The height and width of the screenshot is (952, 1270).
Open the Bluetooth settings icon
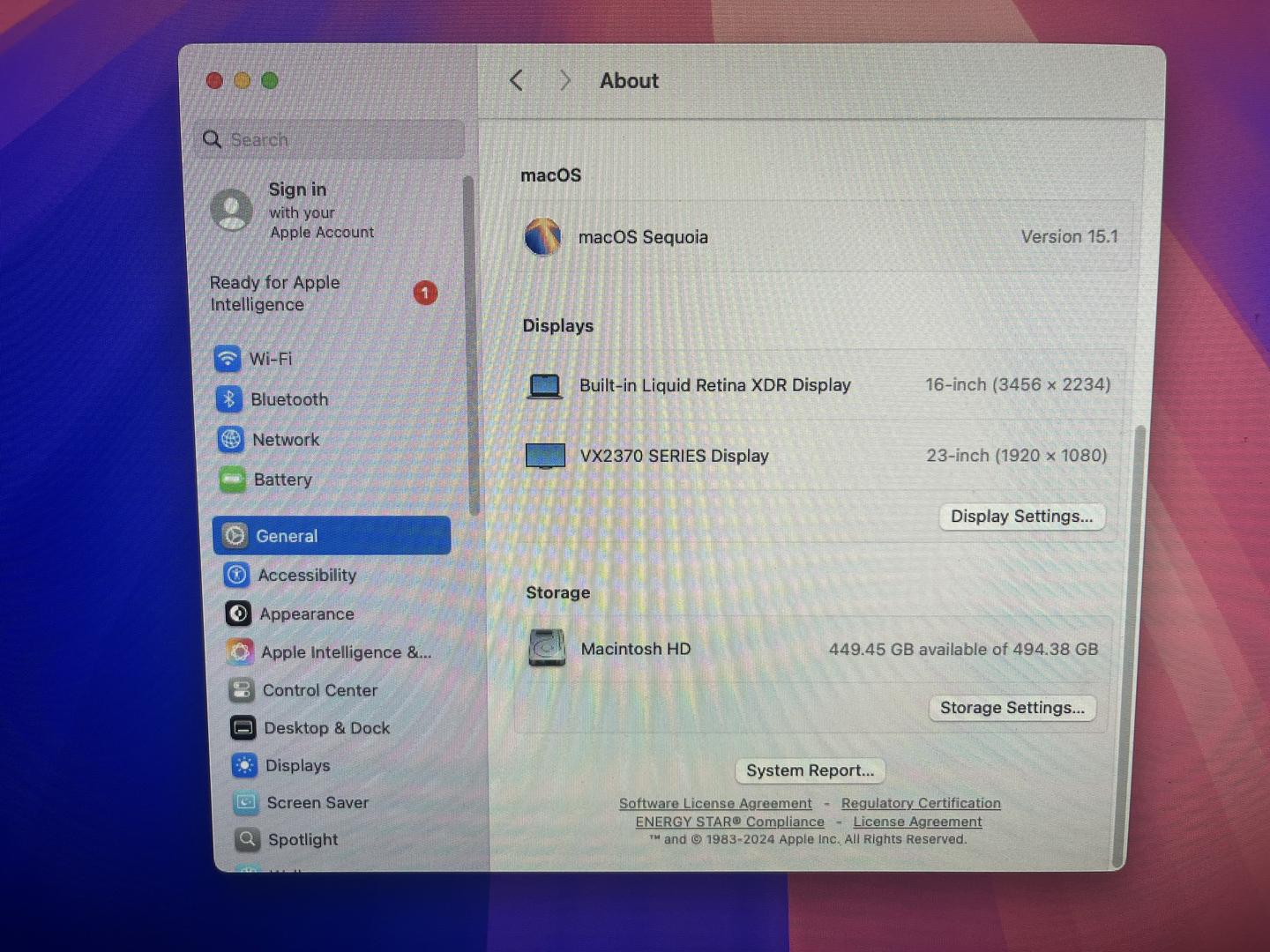pyautogui.click(x=229, y=399)
